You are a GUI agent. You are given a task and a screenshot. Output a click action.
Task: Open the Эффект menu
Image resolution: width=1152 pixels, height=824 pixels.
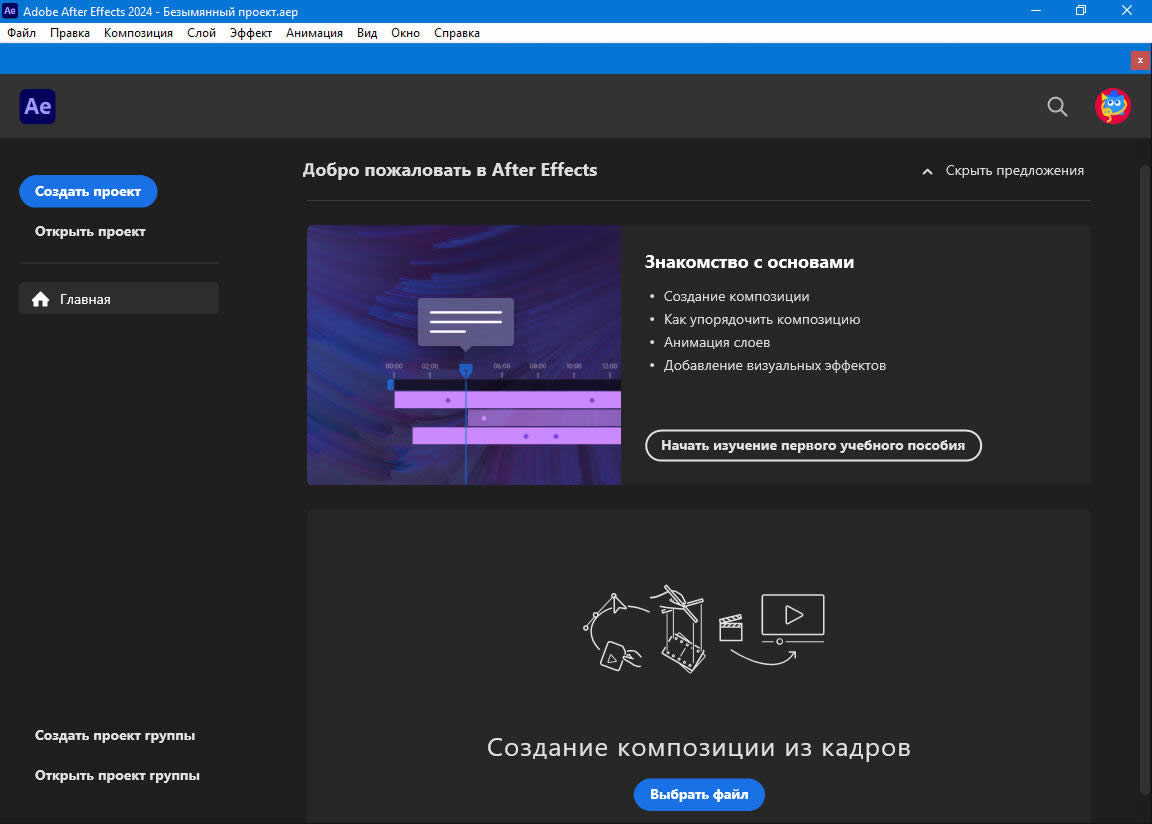251,33
